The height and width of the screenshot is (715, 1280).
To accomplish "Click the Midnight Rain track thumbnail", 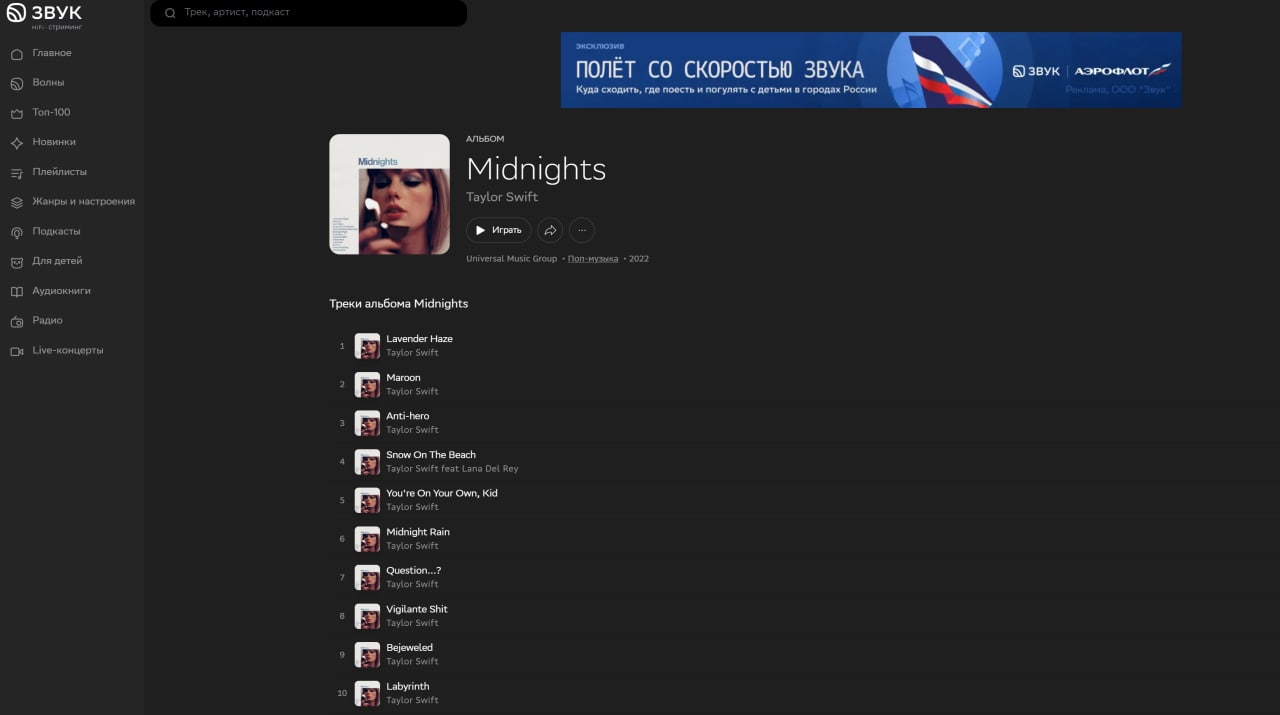I will [368, 539].
